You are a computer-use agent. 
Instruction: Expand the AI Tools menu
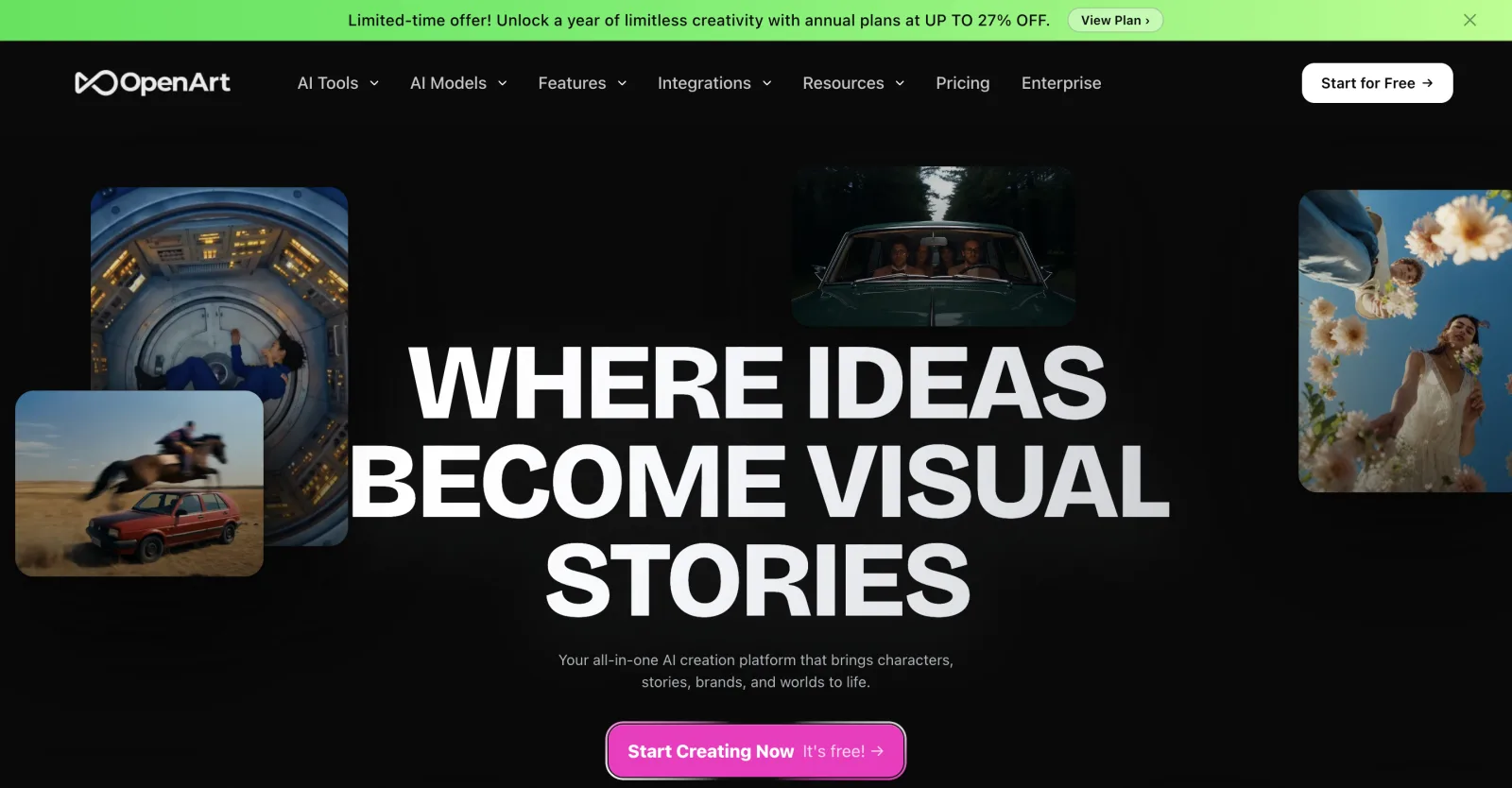pos(338,83)
